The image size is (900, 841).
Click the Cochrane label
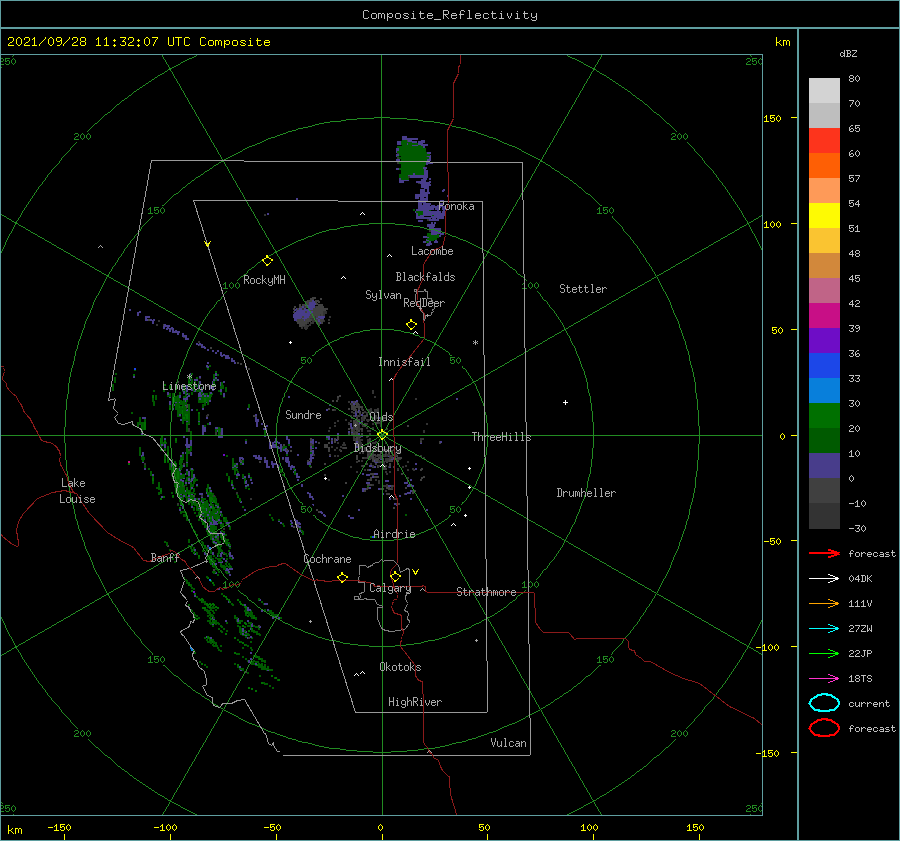(327, 559)
